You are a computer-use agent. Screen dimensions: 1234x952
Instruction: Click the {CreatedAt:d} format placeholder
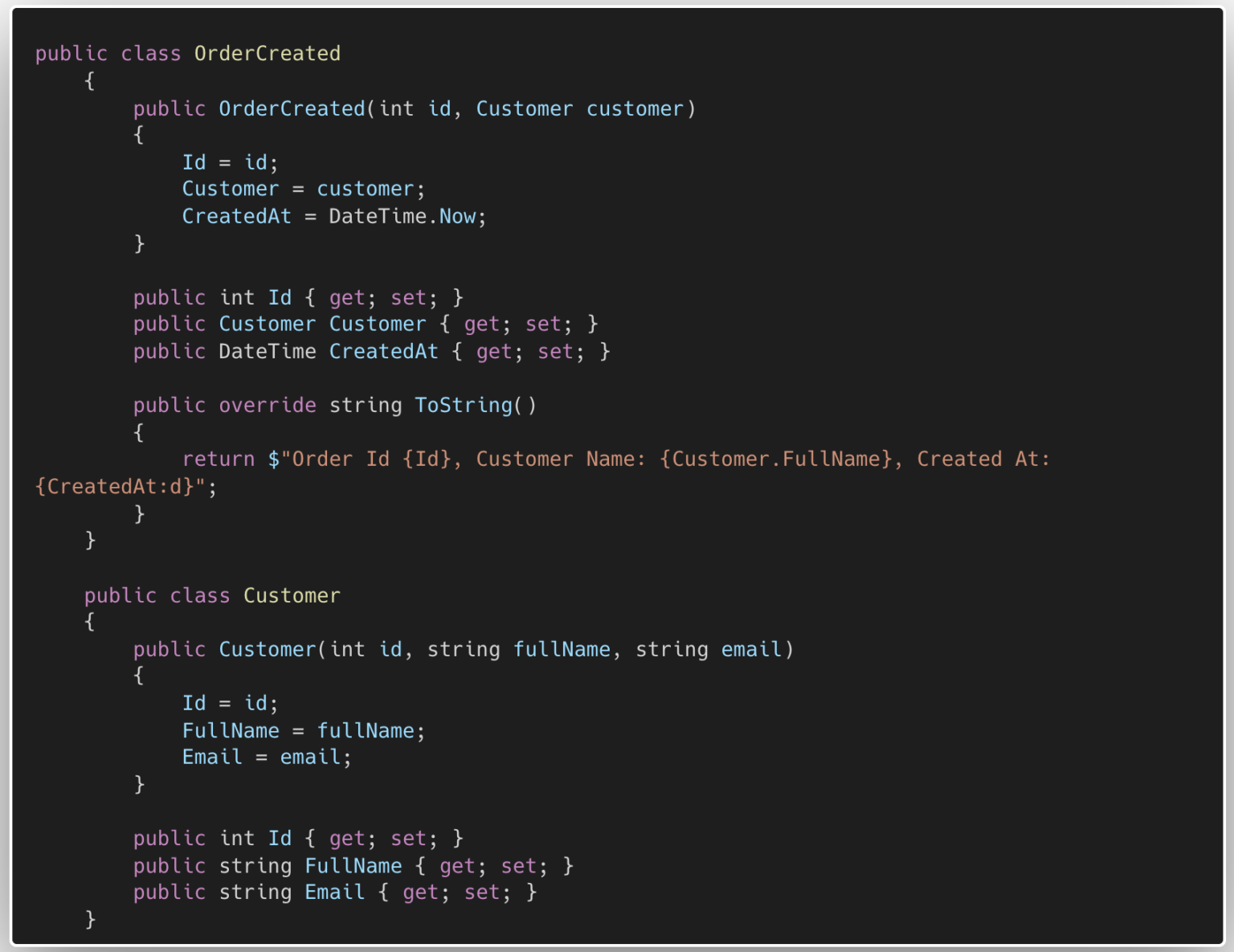tap(115, 486)
